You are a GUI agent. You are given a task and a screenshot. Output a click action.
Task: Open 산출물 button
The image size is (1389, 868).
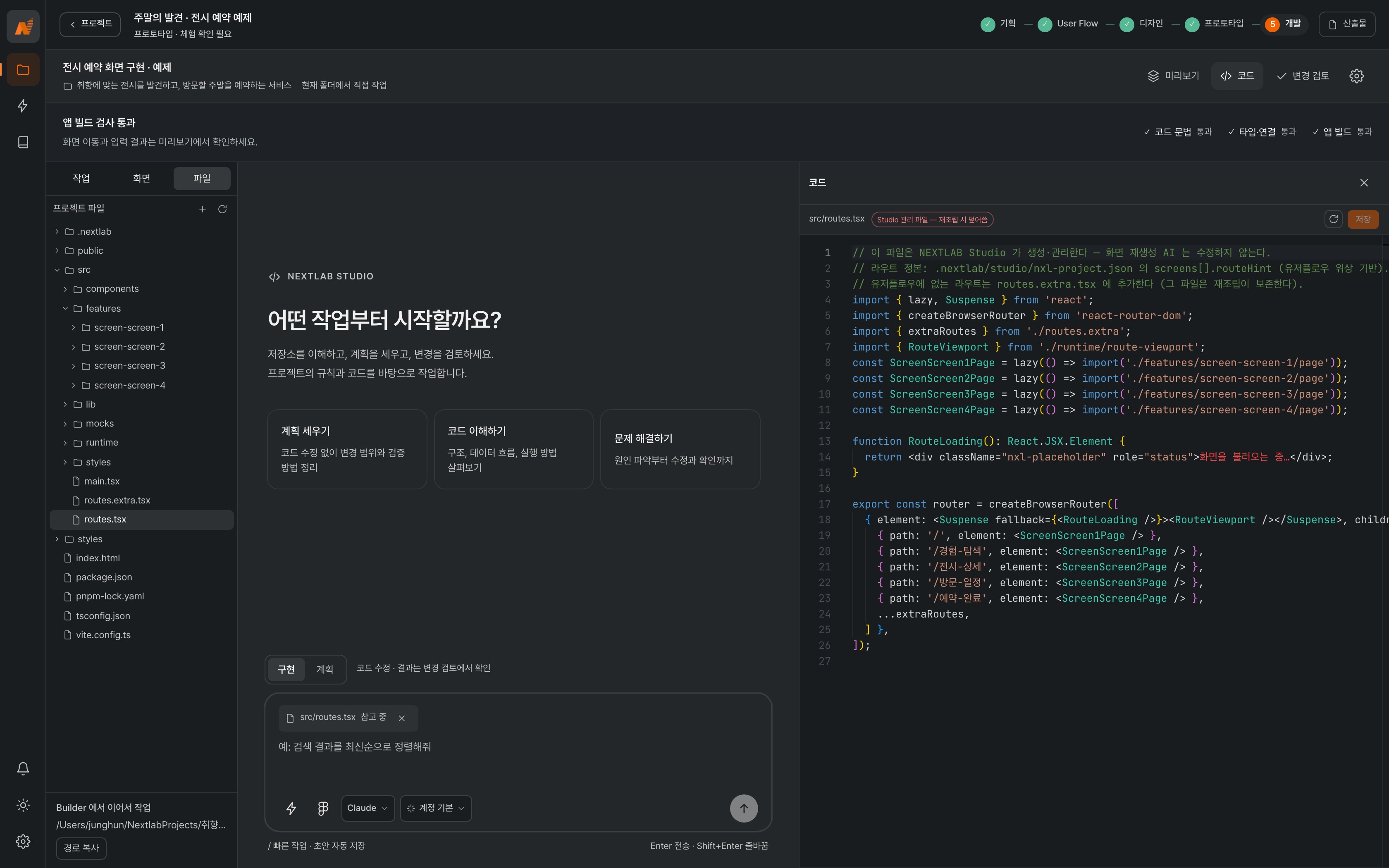(1347, 24)
